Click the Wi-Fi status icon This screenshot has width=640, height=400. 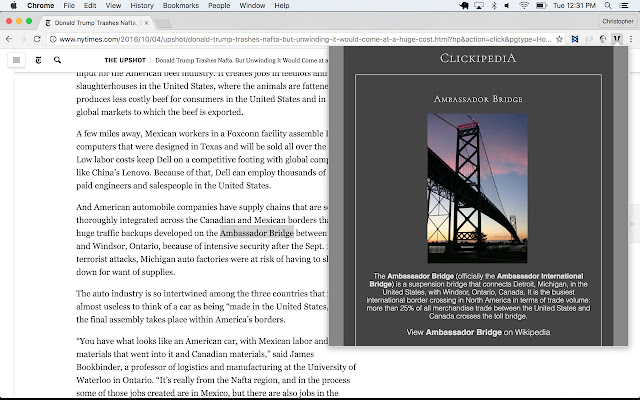(x=524, y=6)
